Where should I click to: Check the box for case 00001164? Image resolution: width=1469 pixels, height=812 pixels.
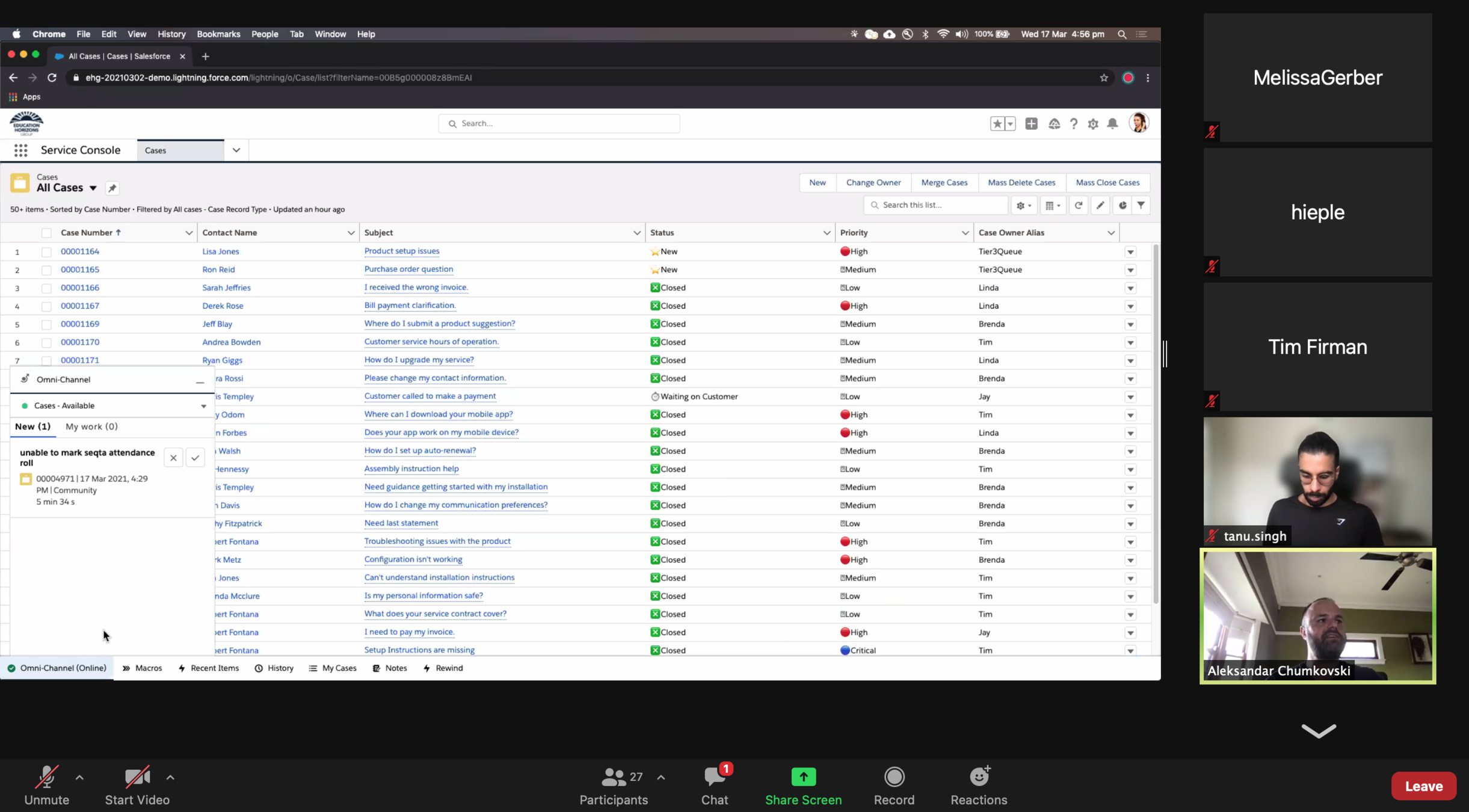click(x=46, y=252)
